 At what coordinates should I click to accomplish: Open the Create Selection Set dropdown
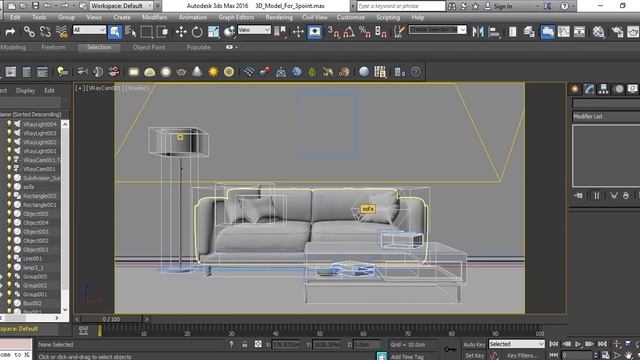click(438, 29)
